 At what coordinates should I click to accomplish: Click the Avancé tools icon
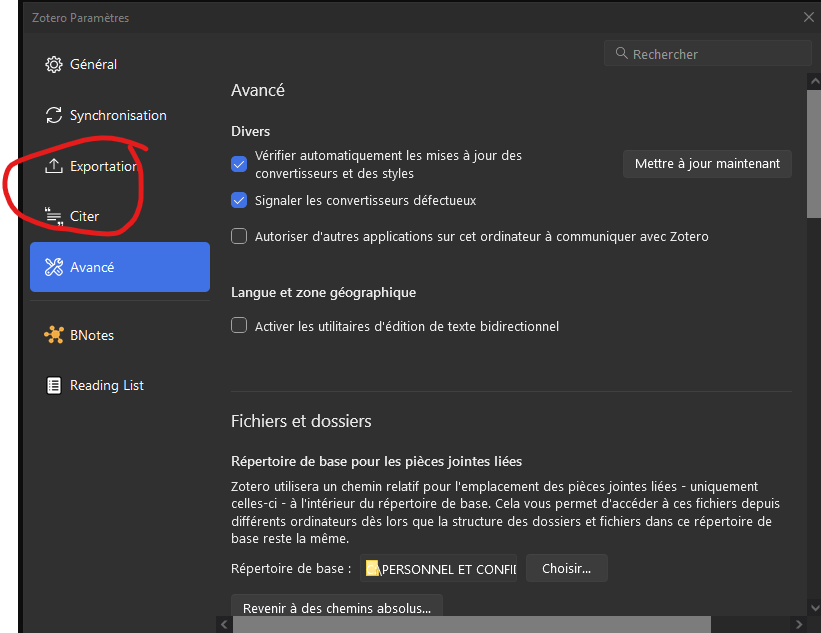click(x=53, y=267)
